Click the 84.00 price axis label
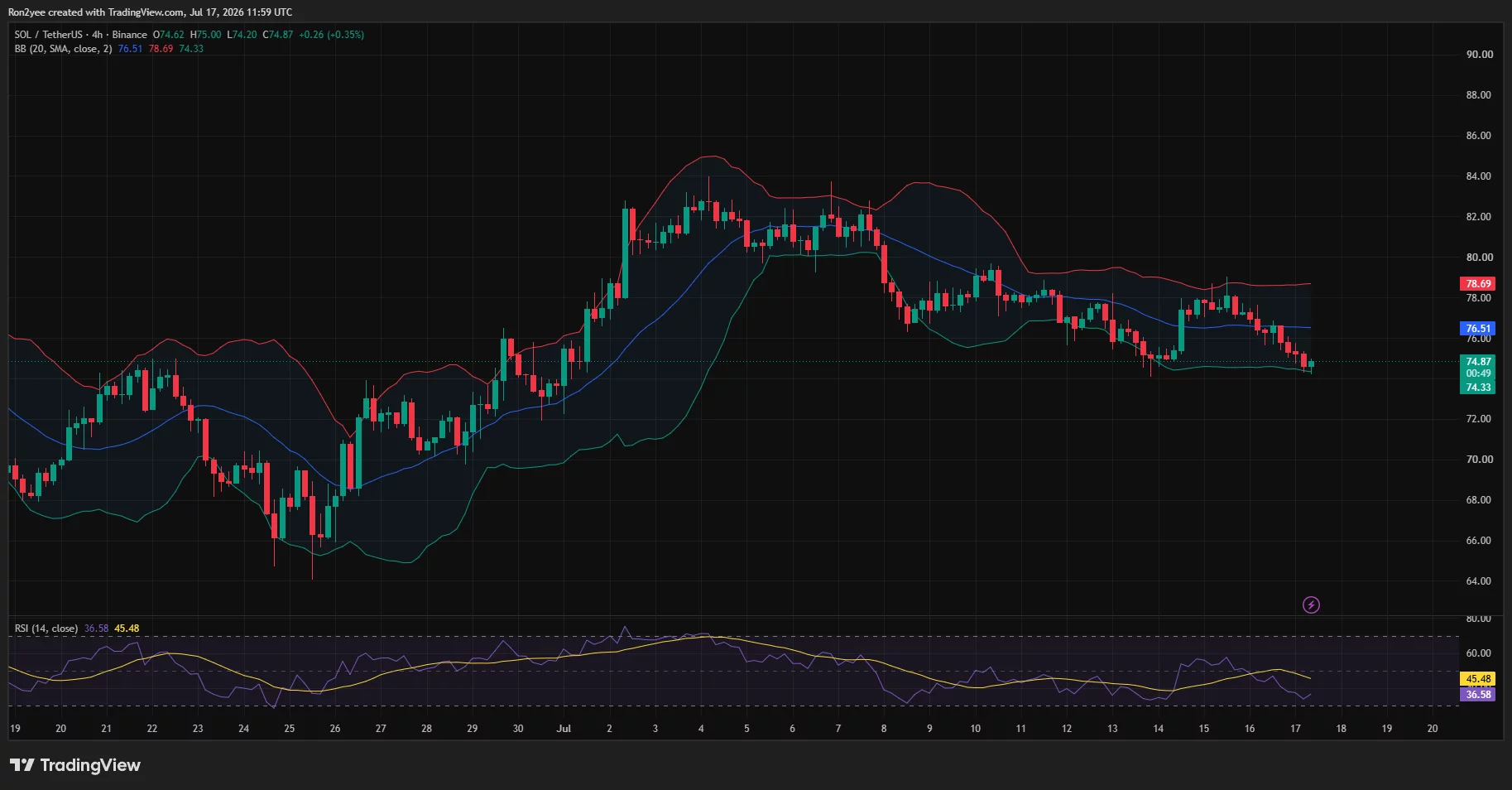Screen dimensions: 1512x790 [x=1479, y=176]
